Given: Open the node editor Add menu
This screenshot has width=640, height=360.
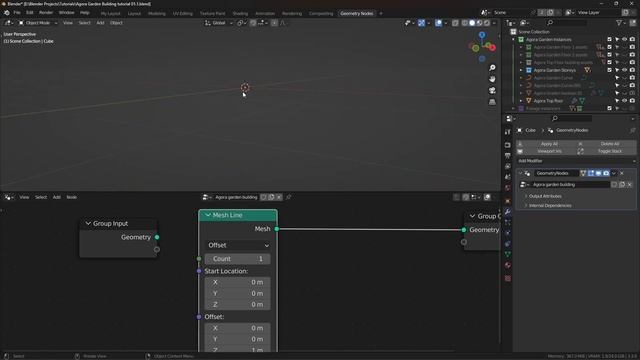Looking at the screenshot, I should pos(56,197).
